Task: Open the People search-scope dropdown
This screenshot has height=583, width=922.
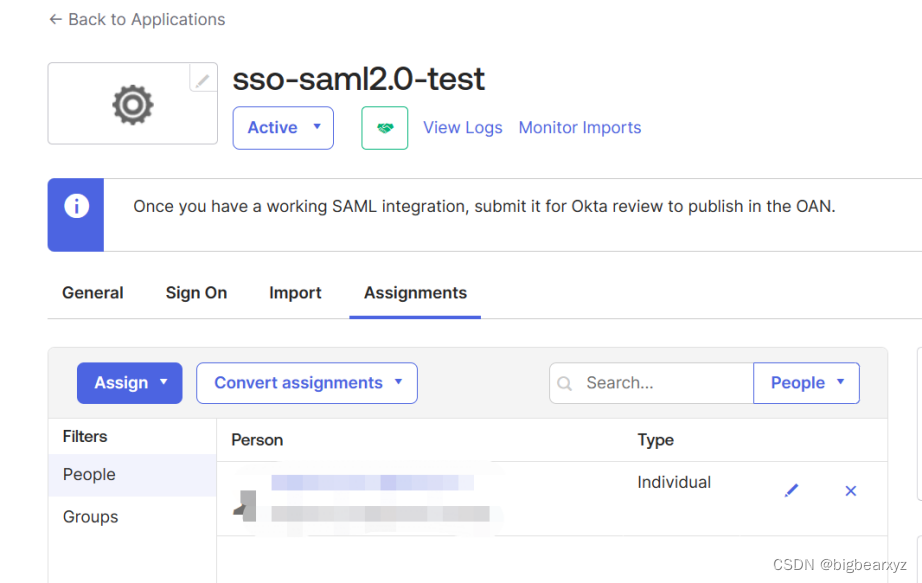Action: [806, 383]
